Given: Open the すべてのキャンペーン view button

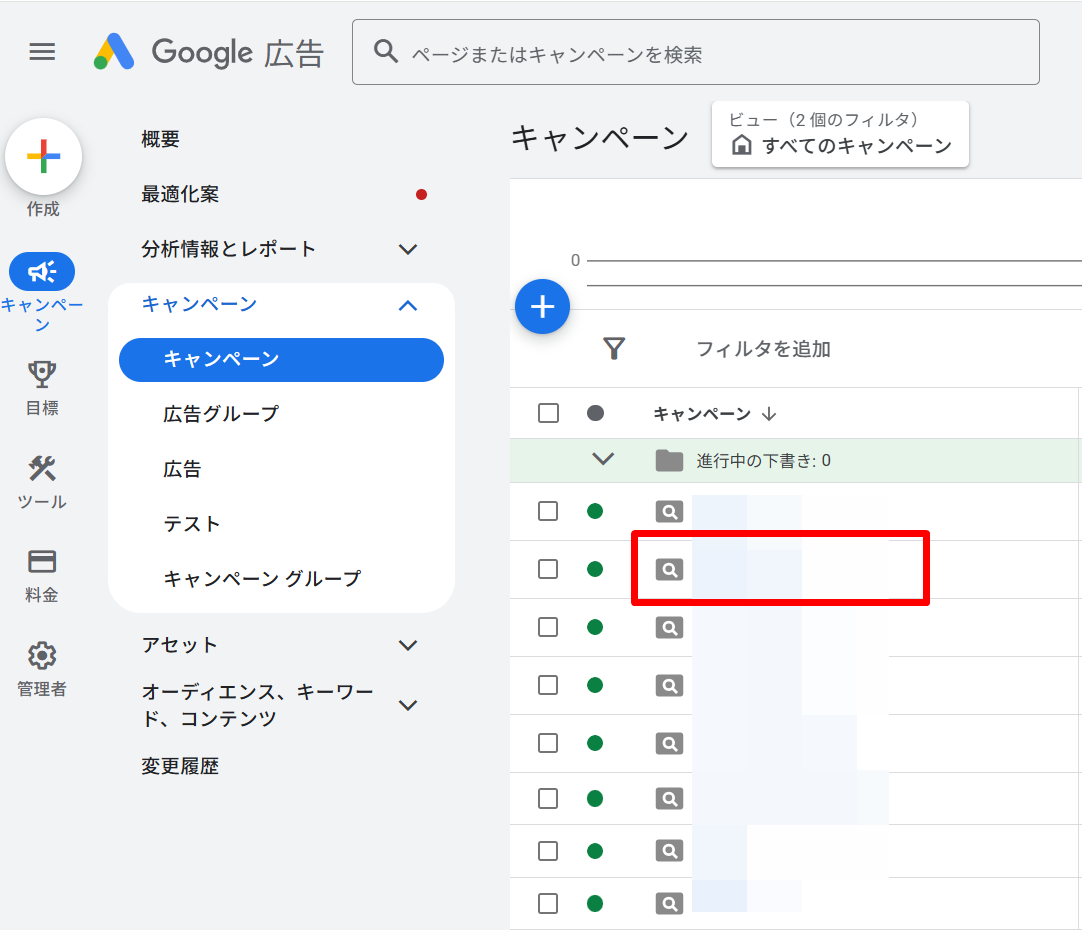Looking at the screenshot, I should 840,134.
